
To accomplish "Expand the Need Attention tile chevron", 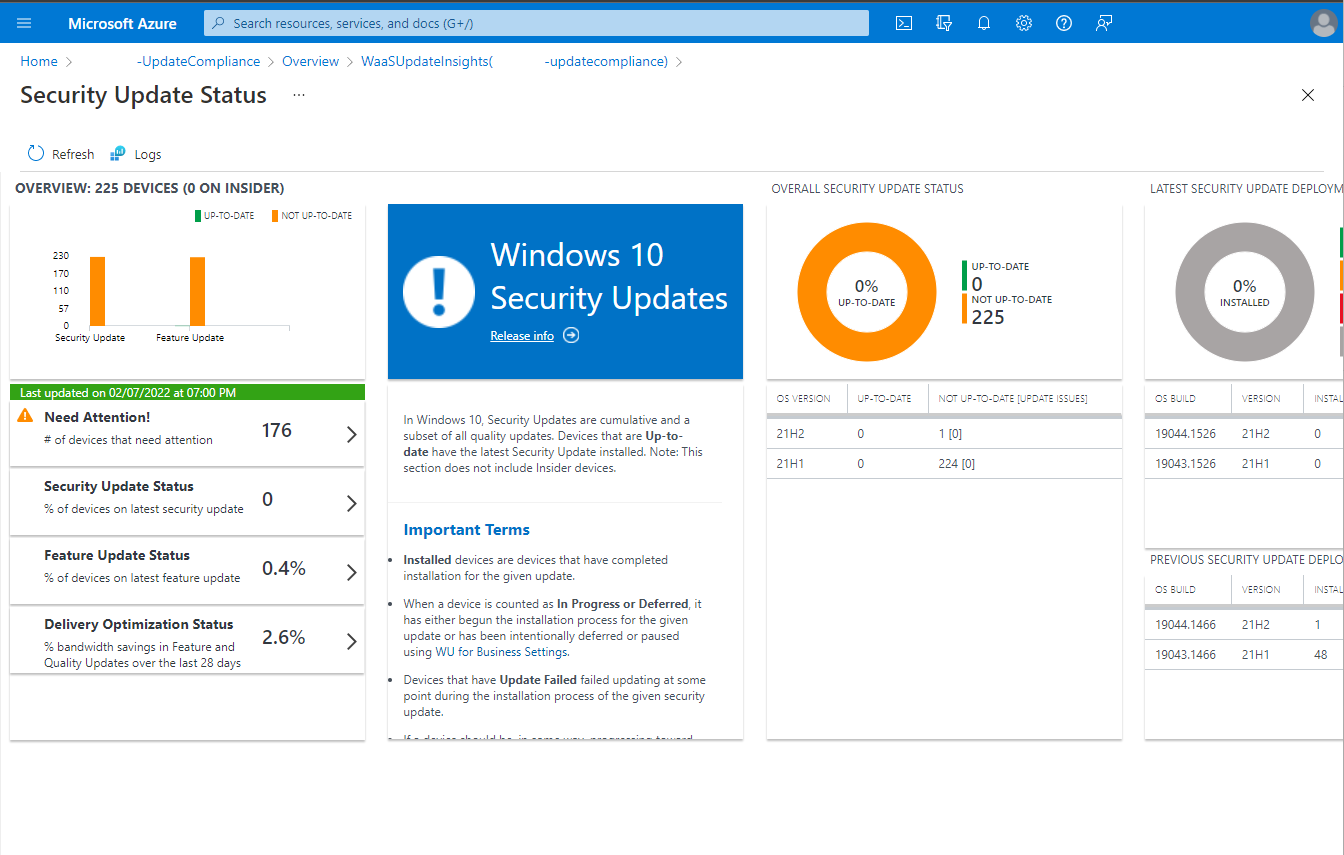I will click(x=351, y=434).
